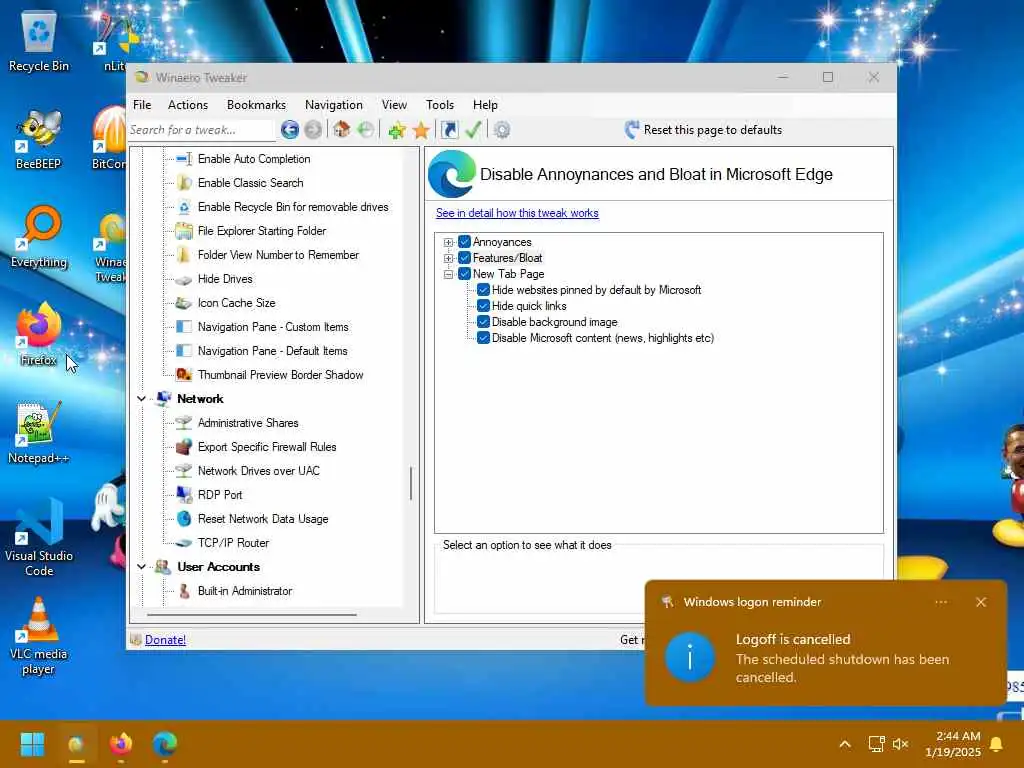This screenshot has height=768, width=1024.
Task: Dismiss the Windows logon reminder notification
Action: [981, 602]
